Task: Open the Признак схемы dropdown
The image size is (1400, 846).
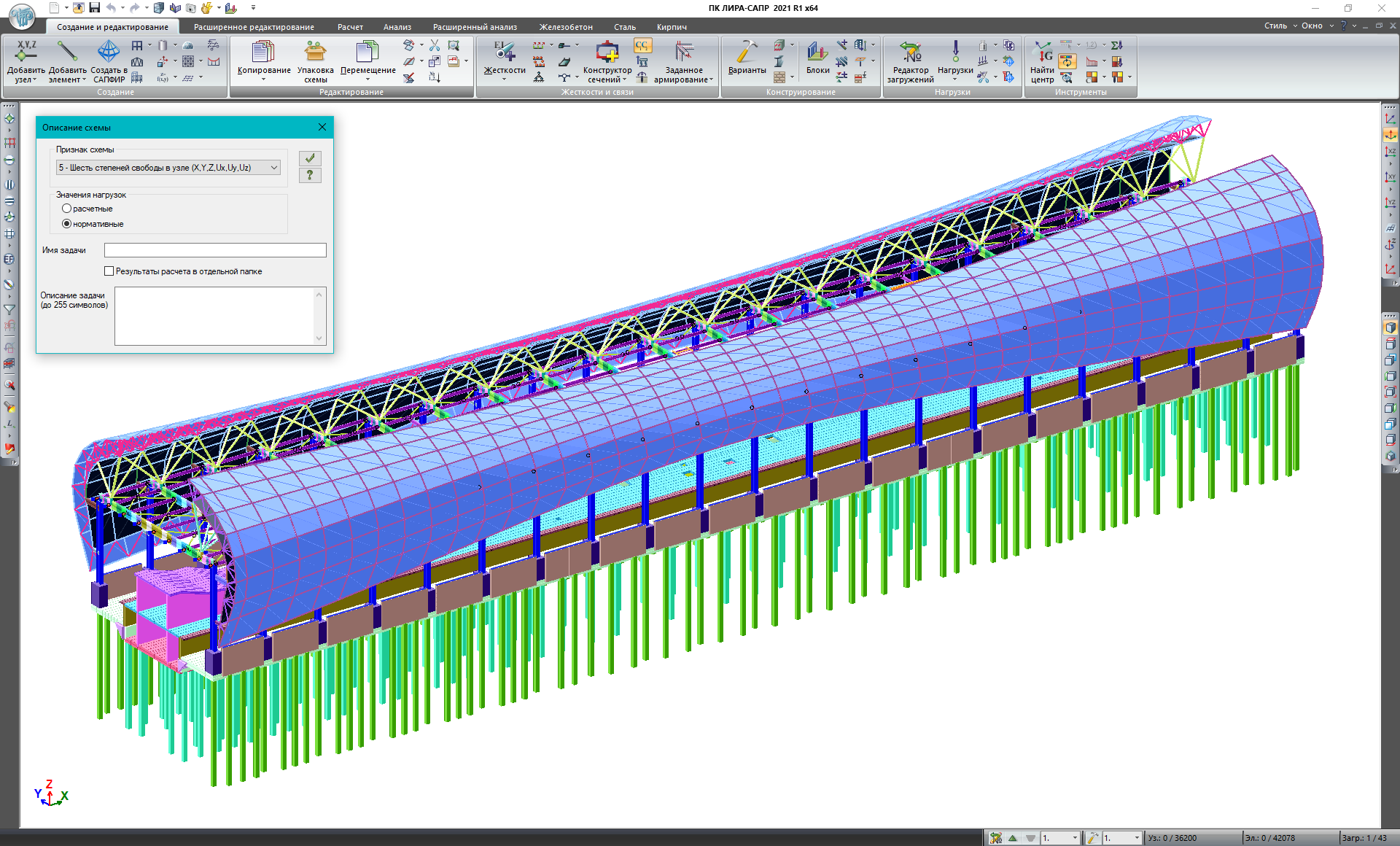Action: (x=168, y=168)
